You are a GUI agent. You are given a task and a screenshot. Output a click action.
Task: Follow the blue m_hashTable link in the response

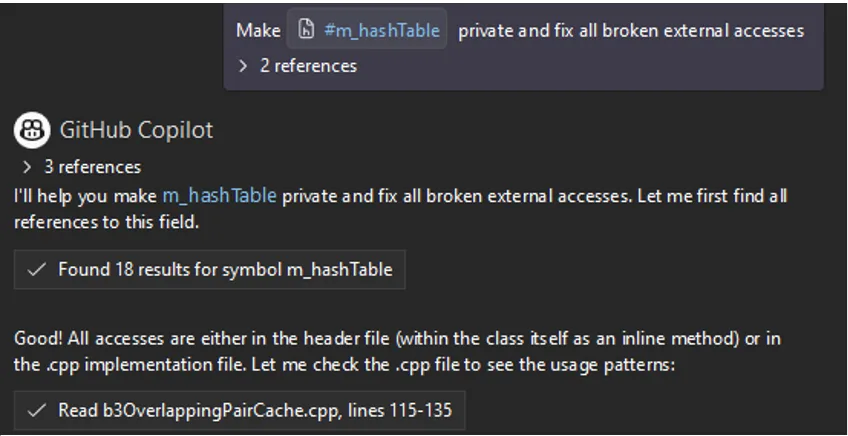pos(219,195)
